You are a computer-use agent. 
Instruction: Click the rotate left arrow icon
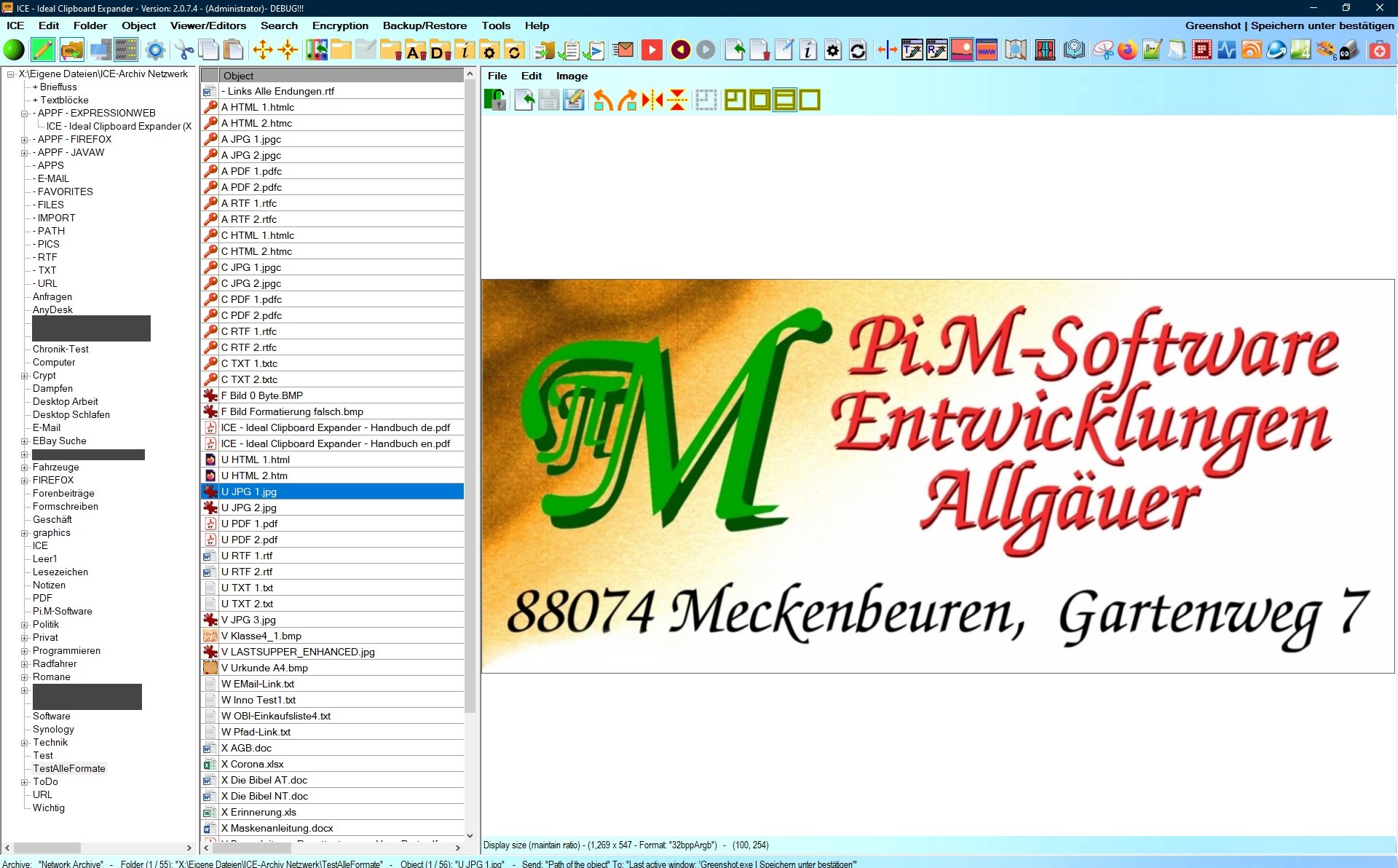pyautogui.click(x=602, y=100)
